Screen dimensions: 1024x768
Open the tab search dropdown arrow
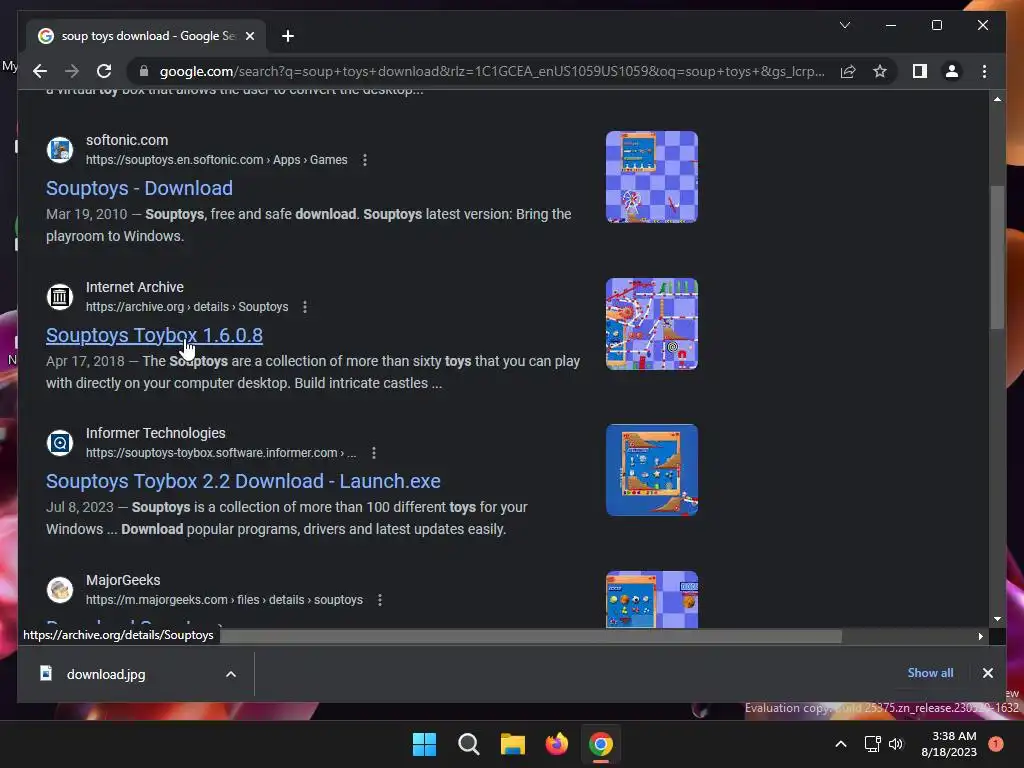click(844, 25)
